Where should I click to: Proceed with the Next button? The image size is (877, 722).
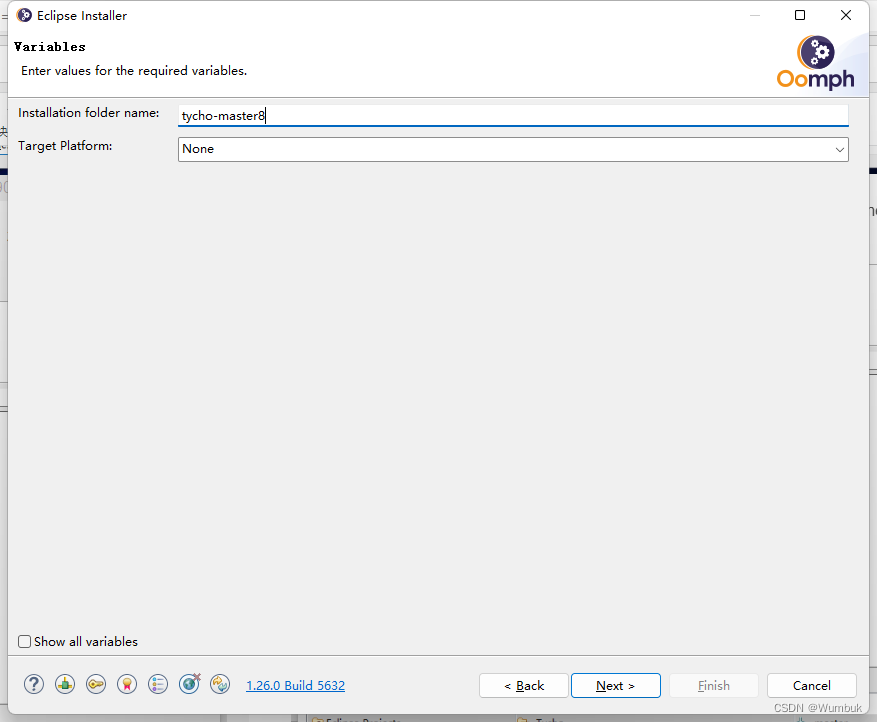[615, 686]
